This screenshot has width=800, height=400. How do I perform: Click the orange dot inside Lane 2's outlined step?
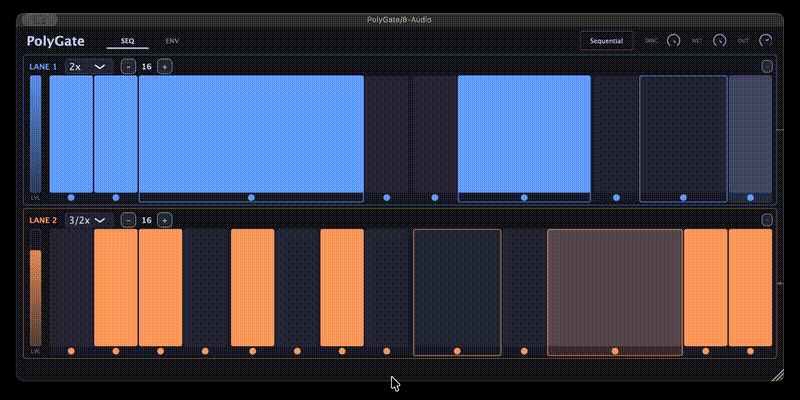click(x=457, y=351)
